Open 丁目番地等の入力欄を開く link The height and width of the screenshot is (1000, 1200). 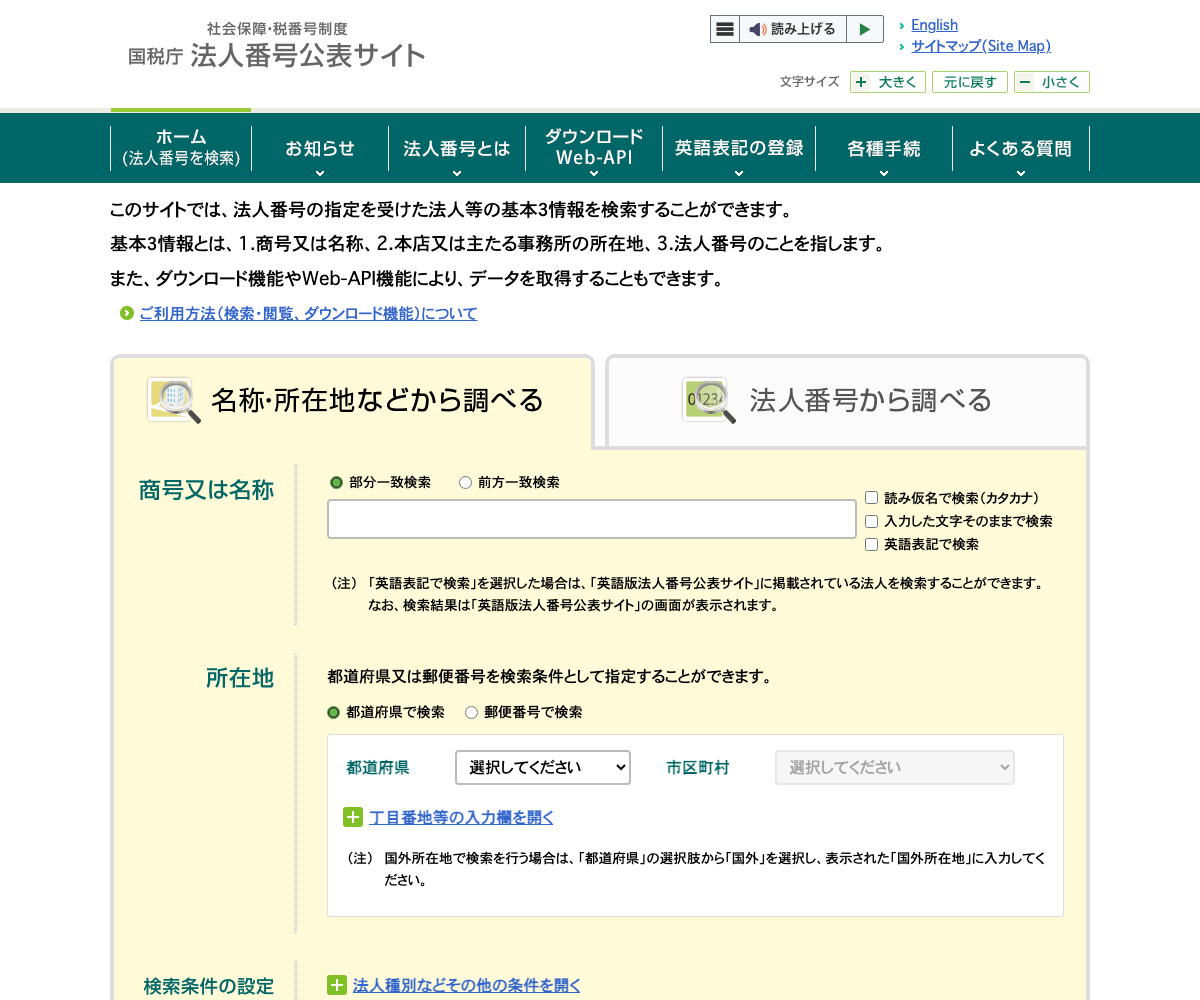click(461, 817)
